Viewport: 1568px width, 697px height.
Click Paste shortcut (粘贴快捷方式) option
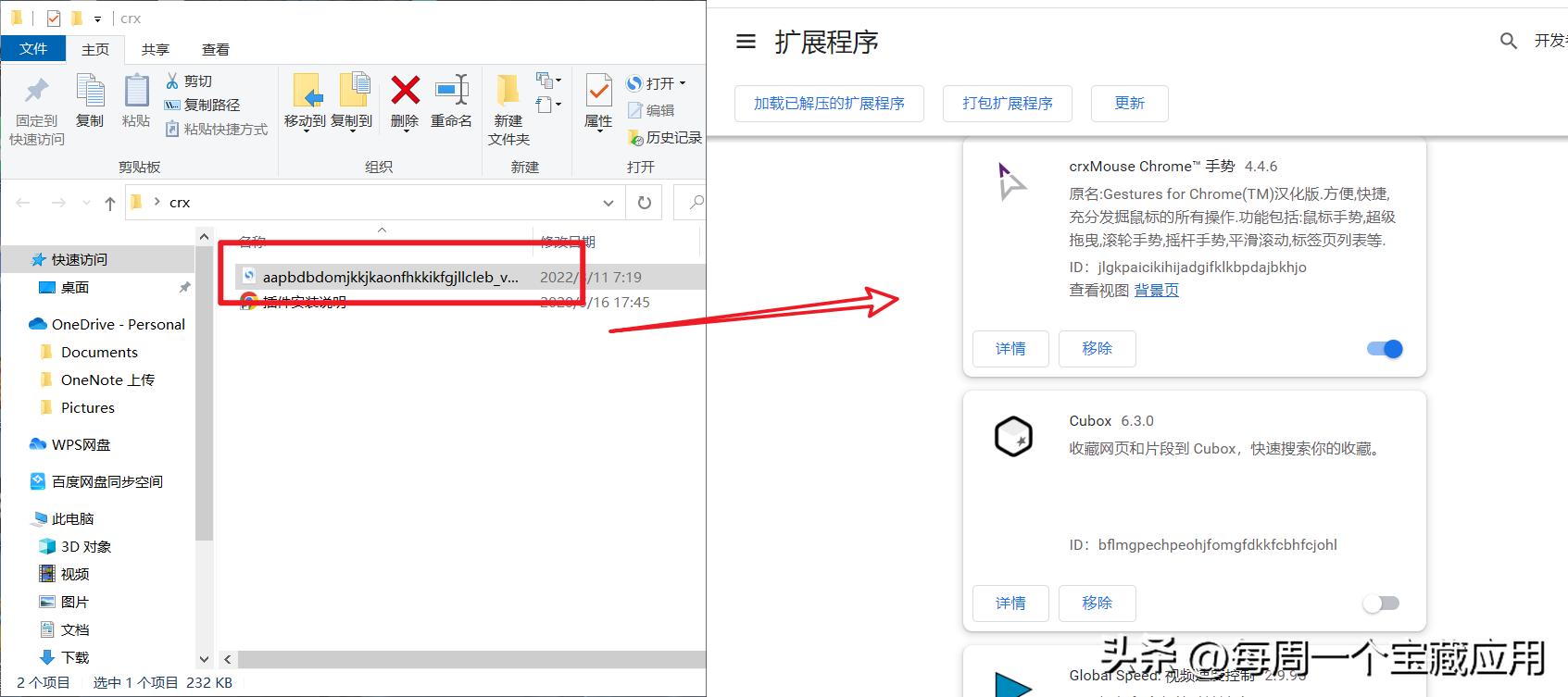point(216,129)
